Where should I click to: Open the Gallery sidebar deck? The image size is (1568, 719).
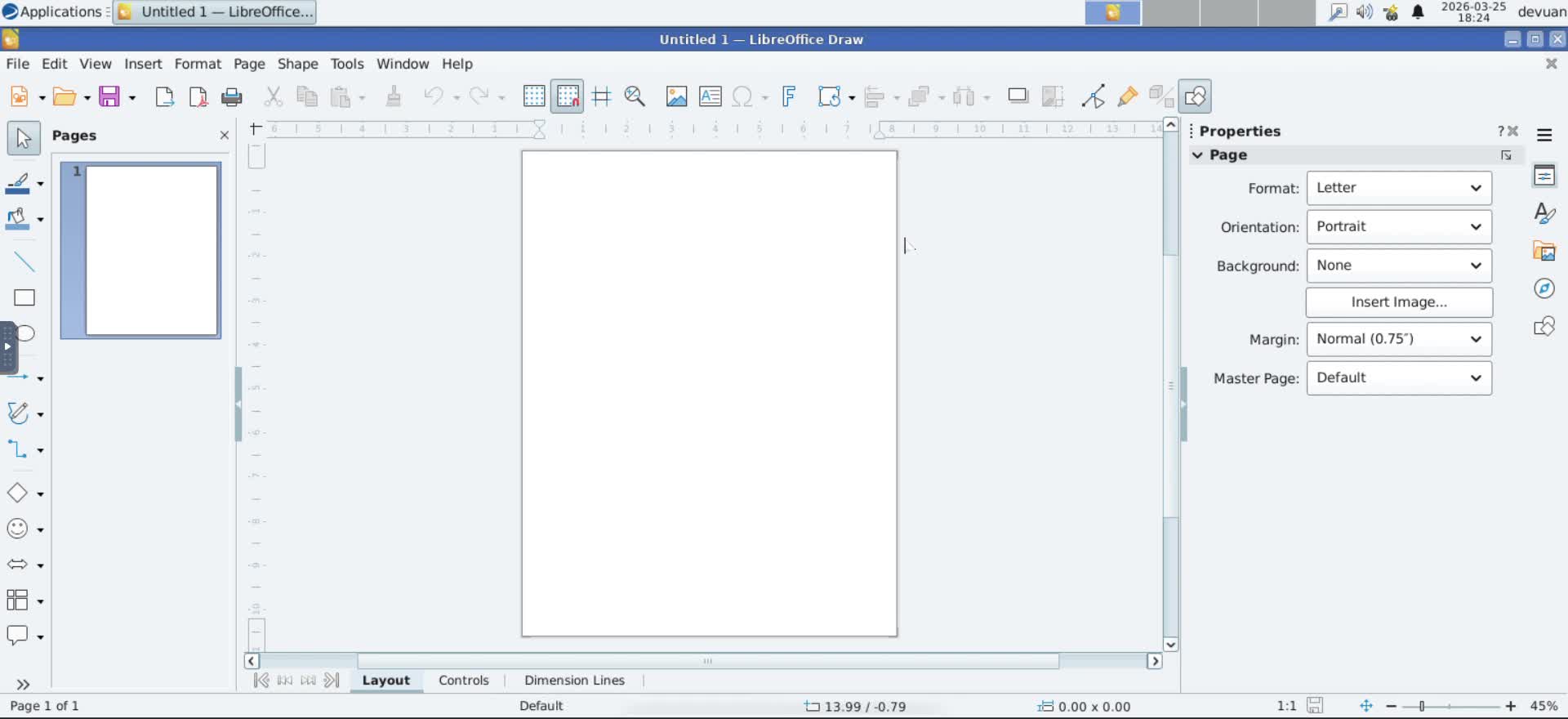1543,251
